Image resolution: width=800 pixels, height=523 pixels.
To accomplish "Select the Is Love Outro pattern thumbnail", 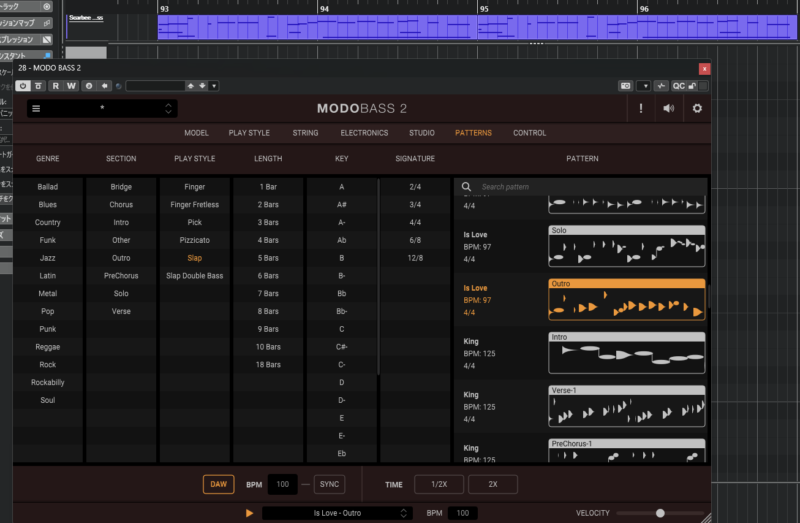I will point(627,300).
